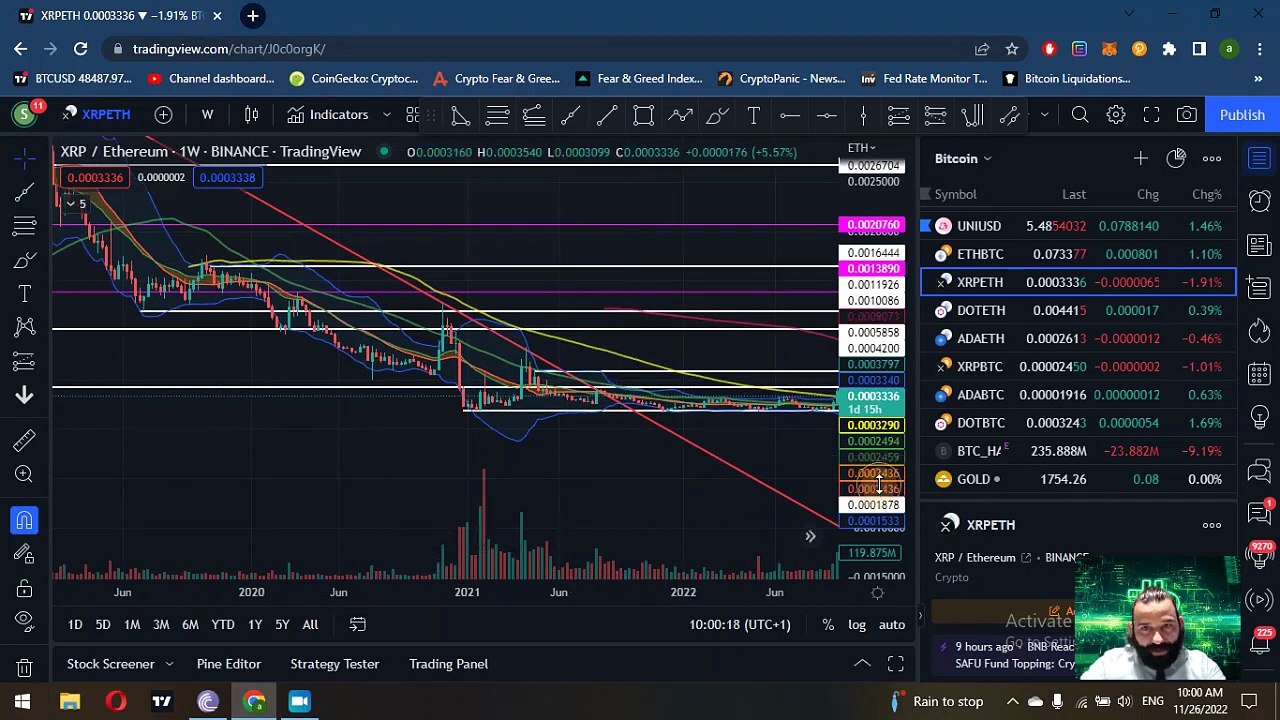Screen dimensions: 1280x720
Task: Select the Rectangle shape in floating toolbar
Action: 643,116
